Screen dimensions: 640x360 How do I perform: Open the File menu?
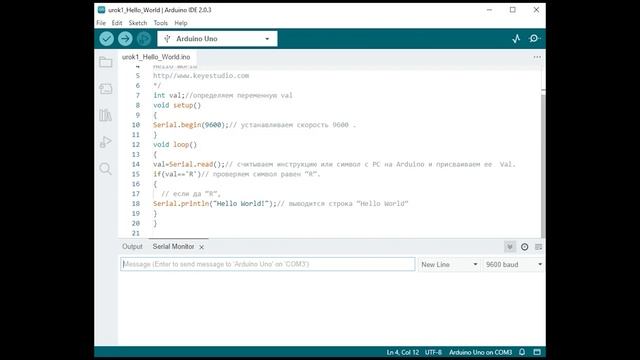(101, 23)
